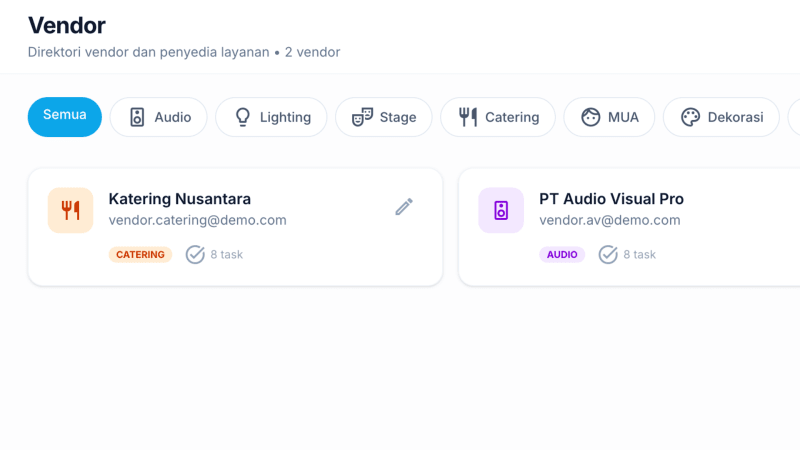This screenshot has height=450, width=800.
Task: Filter vendors by Lighting category
Action: pyautogui.click(x=271, y=117)
